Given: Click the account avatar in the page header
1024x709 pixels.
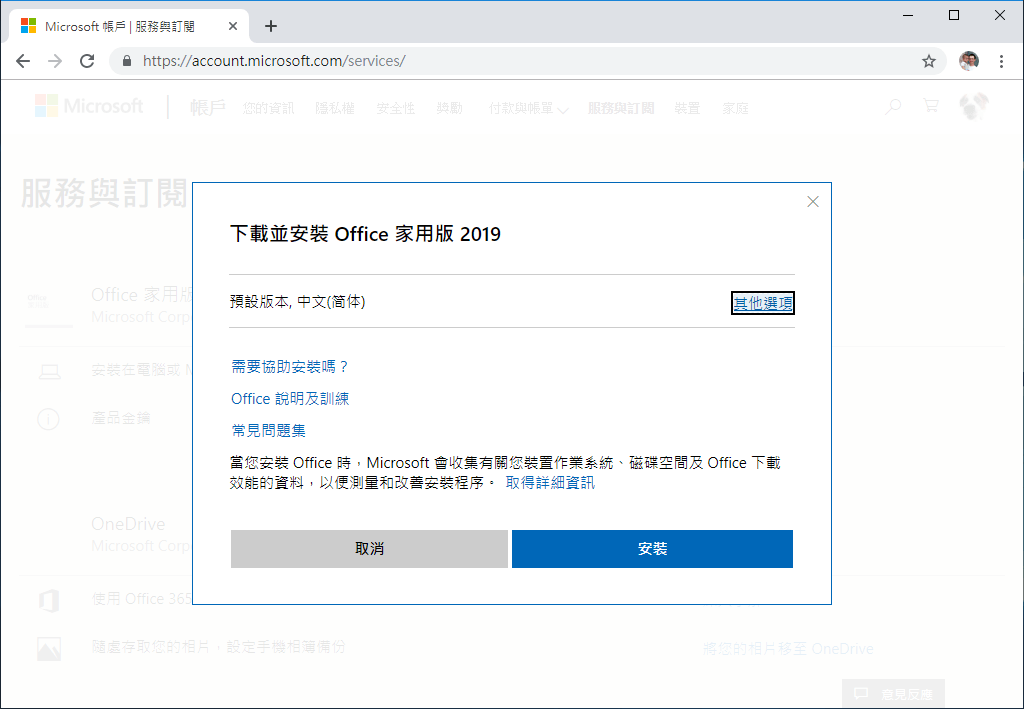Looking at the screenshot, I should tap(973, 104).
